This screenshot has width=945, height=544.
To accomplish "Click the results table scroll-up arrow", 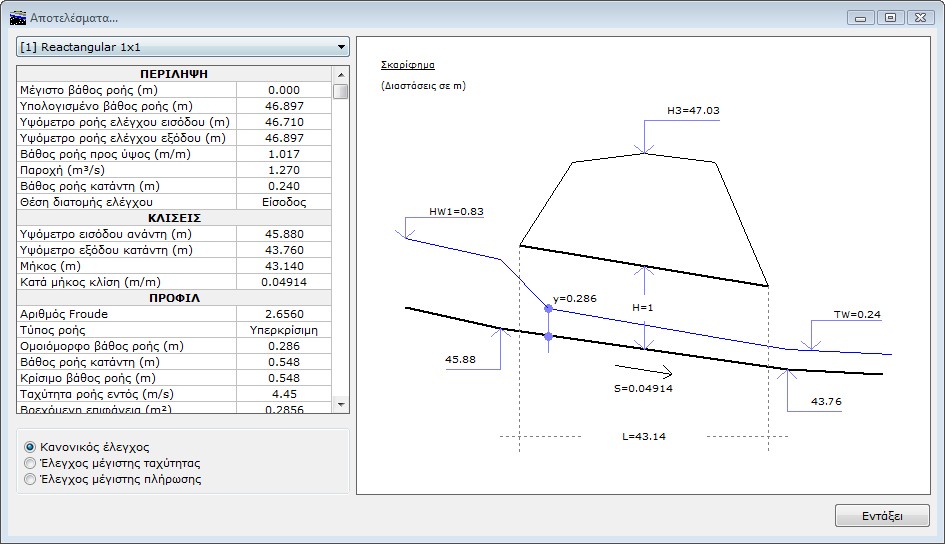I will 341,75.
